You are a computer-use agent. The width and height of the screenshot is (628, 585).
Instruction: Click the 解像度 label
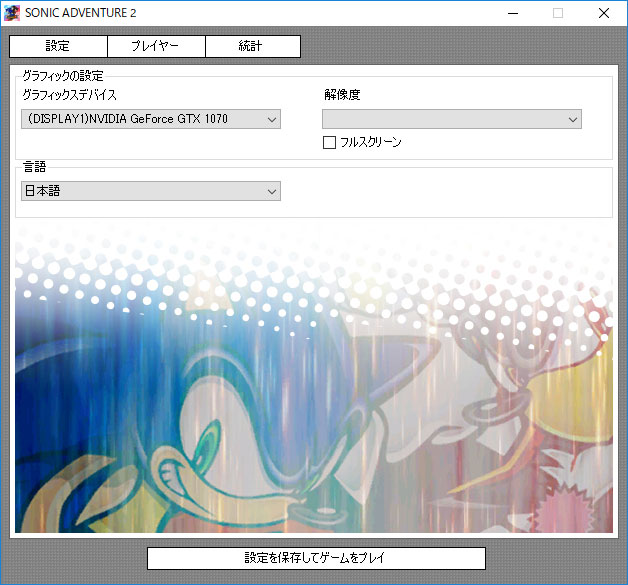[342, 95]
